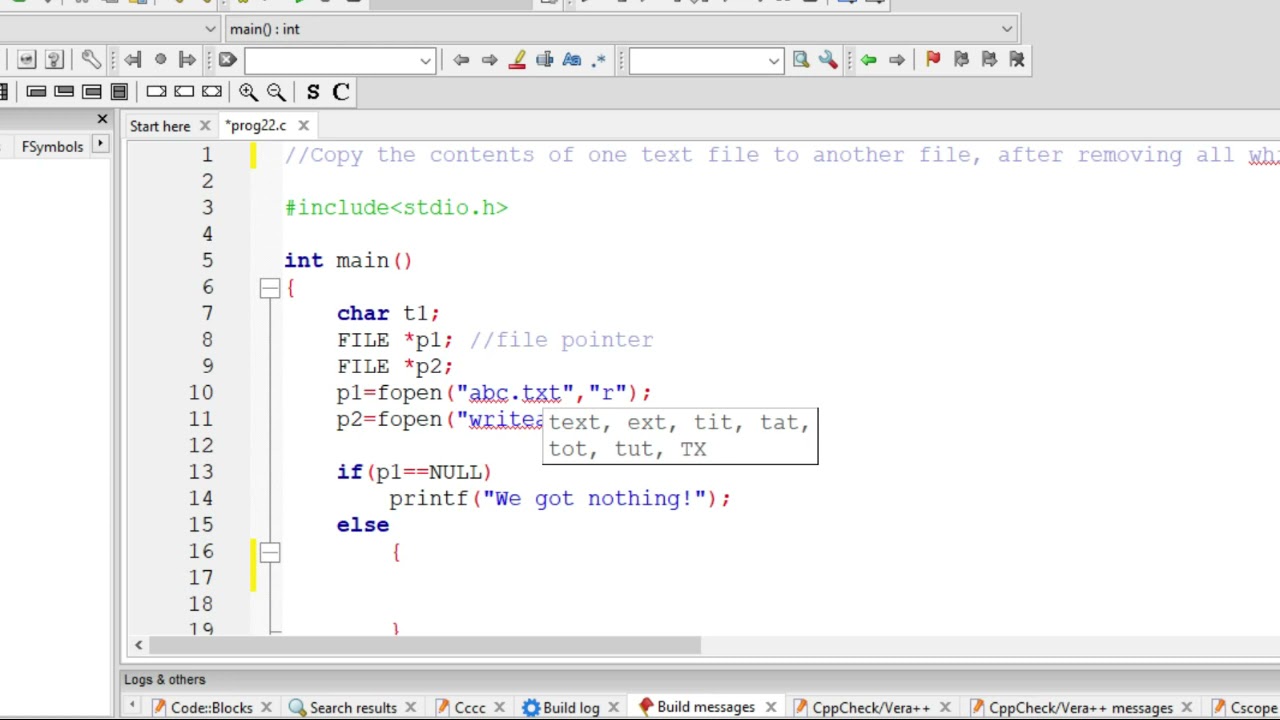This screenshot has width=1280, height=720.
Task: Open the CppCheck/Vera++ messages tab
Action: pos(1080,708)
